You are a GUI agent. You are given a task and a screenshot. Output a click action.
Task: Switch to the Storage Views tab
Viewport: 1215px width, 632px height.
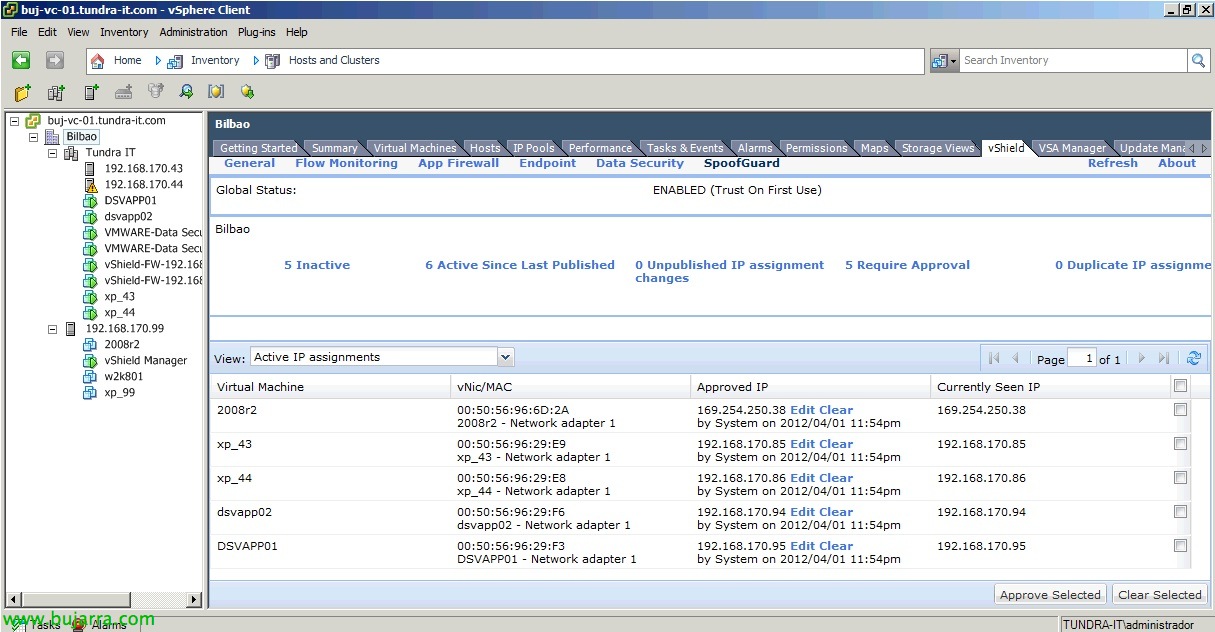938,148
